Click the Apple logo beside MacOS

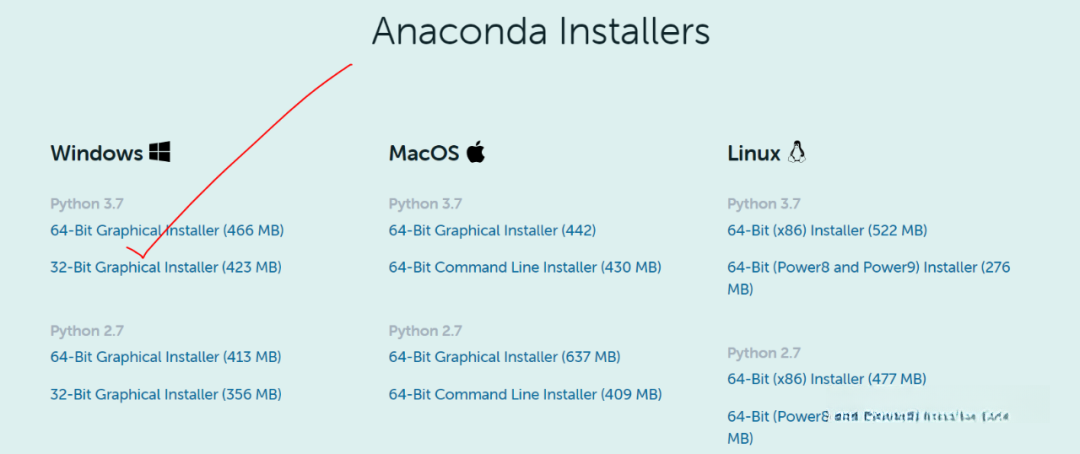pyautogui.click(x=475, y=152)
